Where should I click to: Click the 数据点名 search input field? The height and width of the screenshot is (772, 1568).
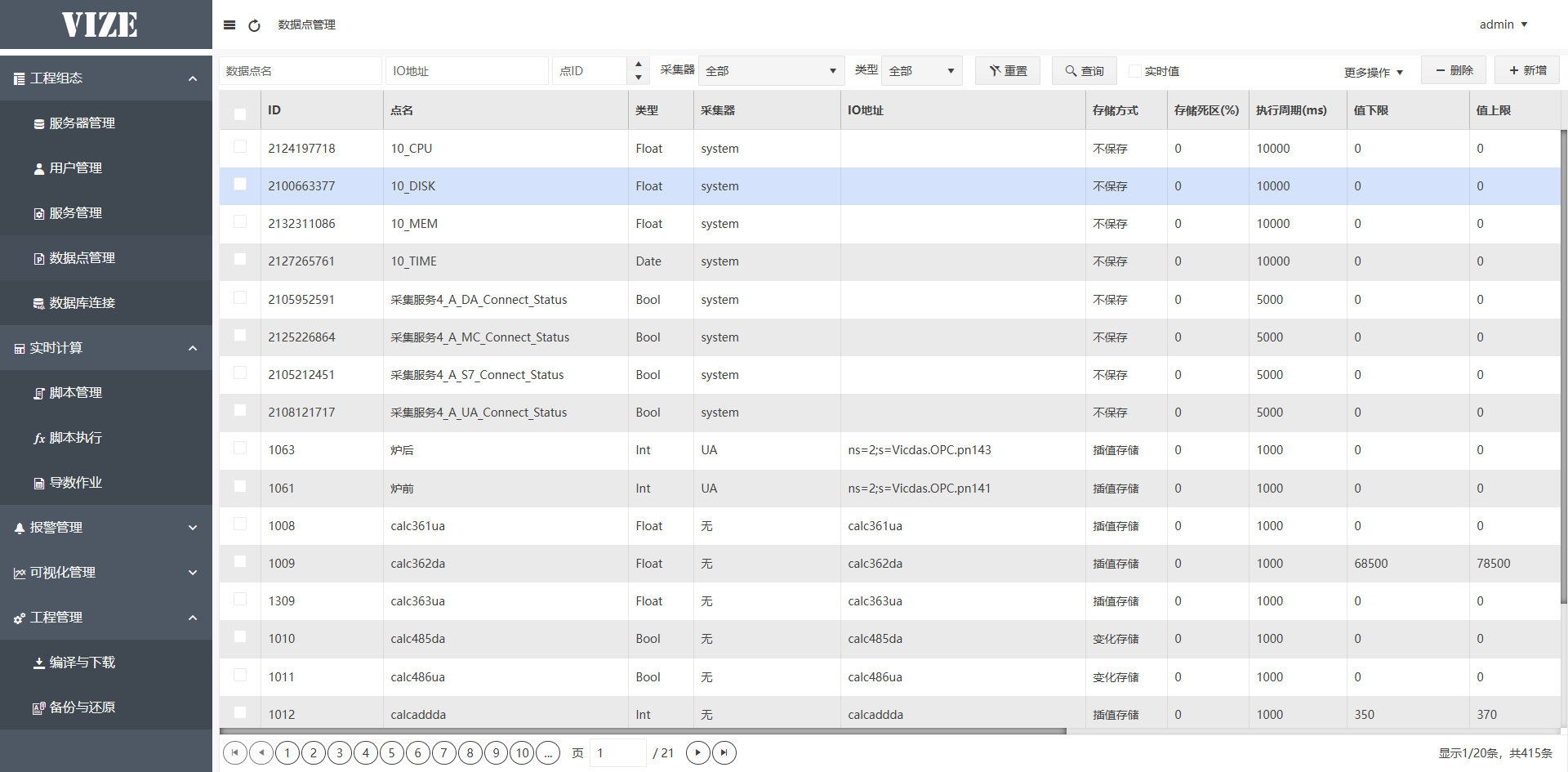[300, 71]
